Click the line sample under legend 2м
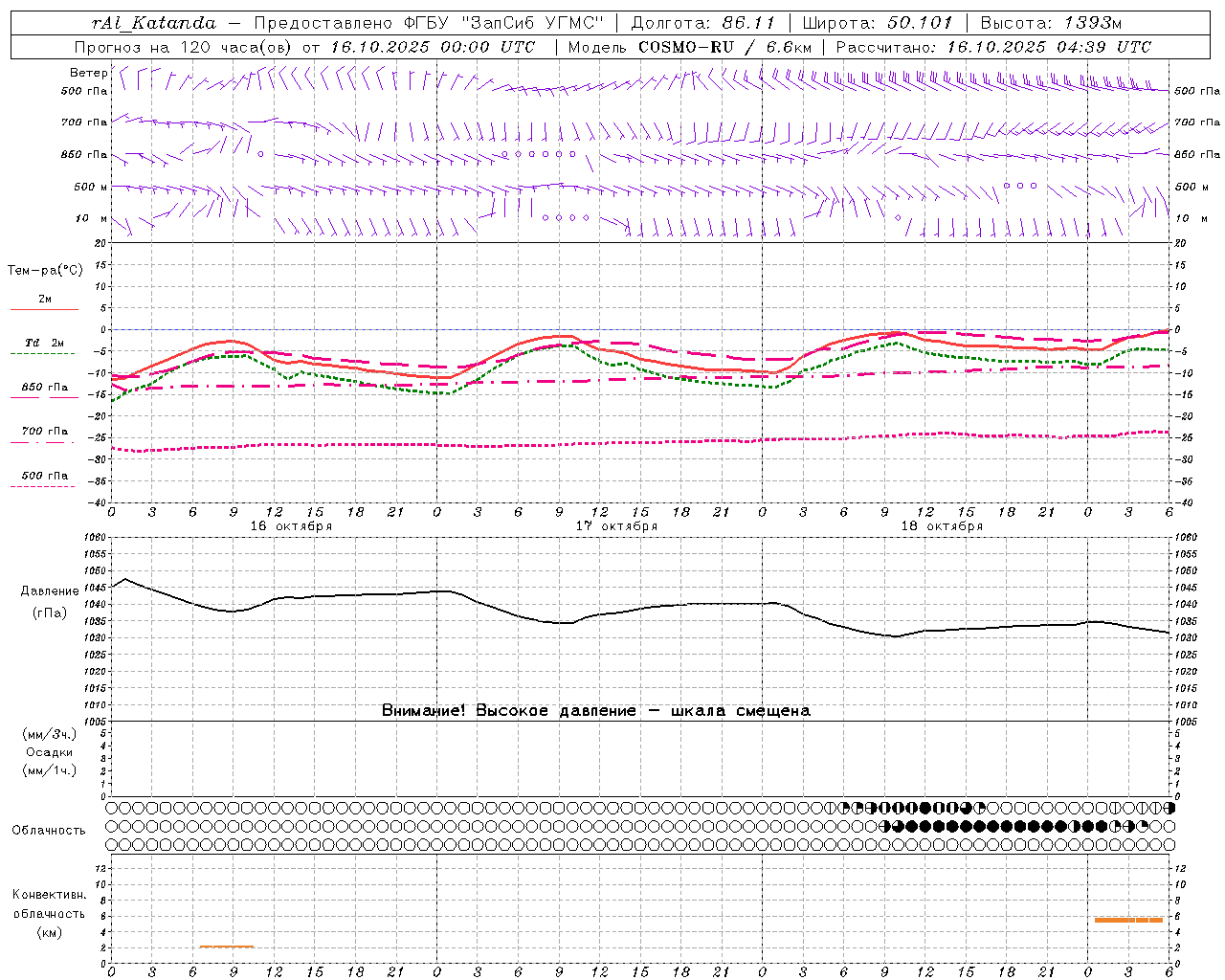The image size is (1225, 980). (x=44, y=309)
